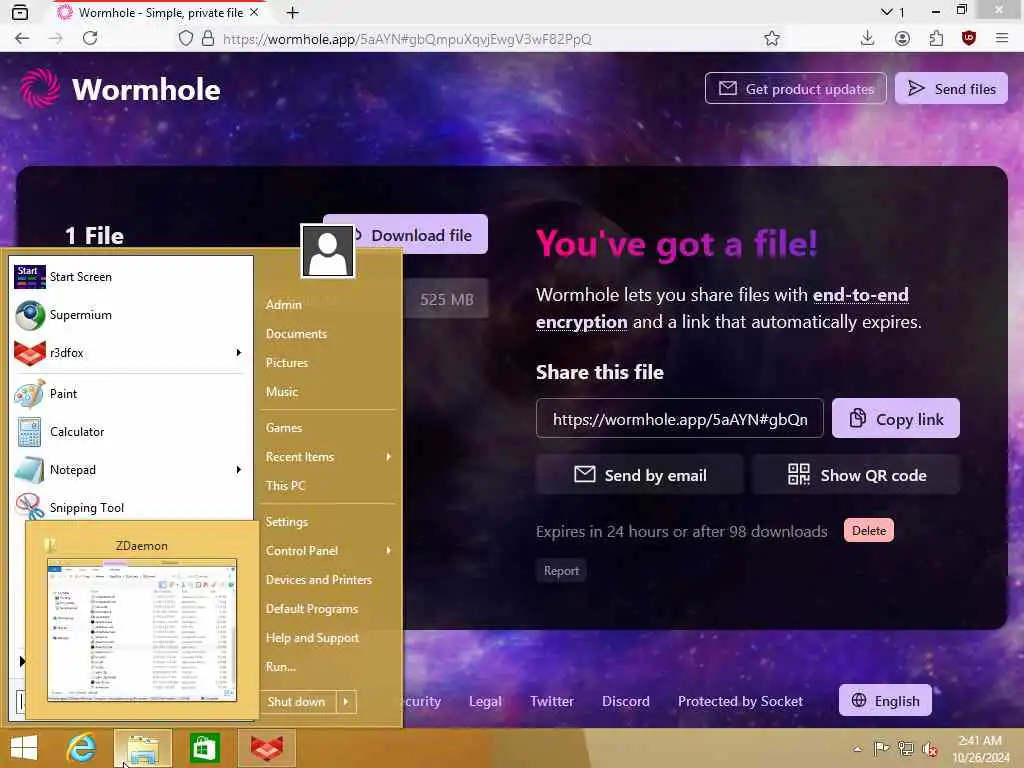Click the user account picture
Viewport: 1024px width, 768px height.
coord(328,251)
